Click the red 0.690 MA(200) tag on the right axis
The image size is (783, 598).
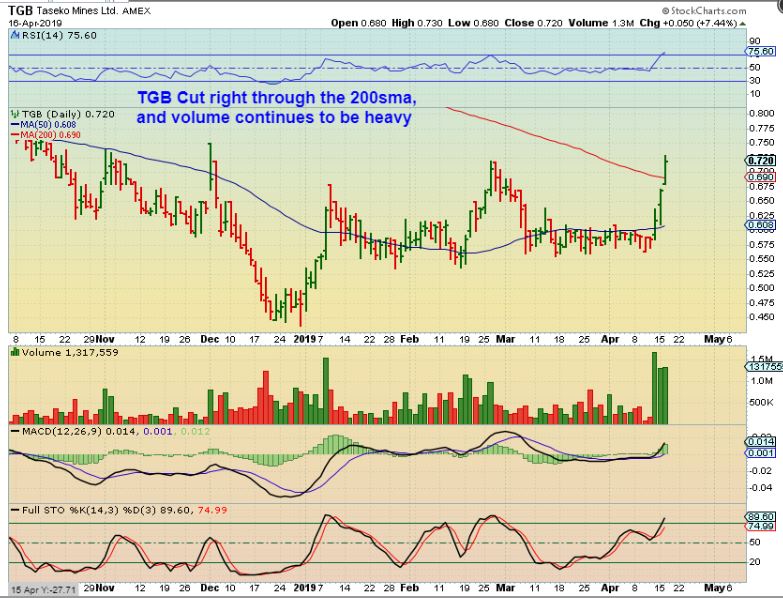pyautogui.click(x=761, y=177)
